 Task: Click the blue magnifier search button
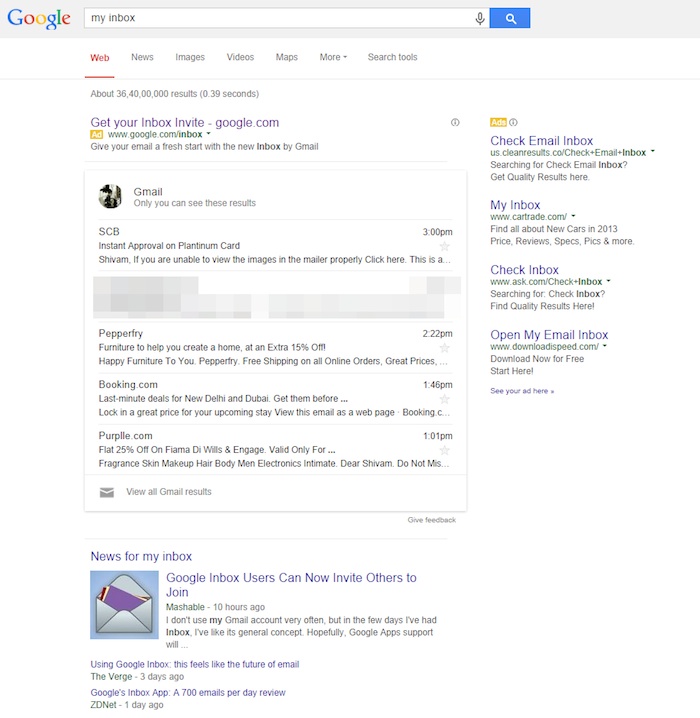tap(509, 18)
